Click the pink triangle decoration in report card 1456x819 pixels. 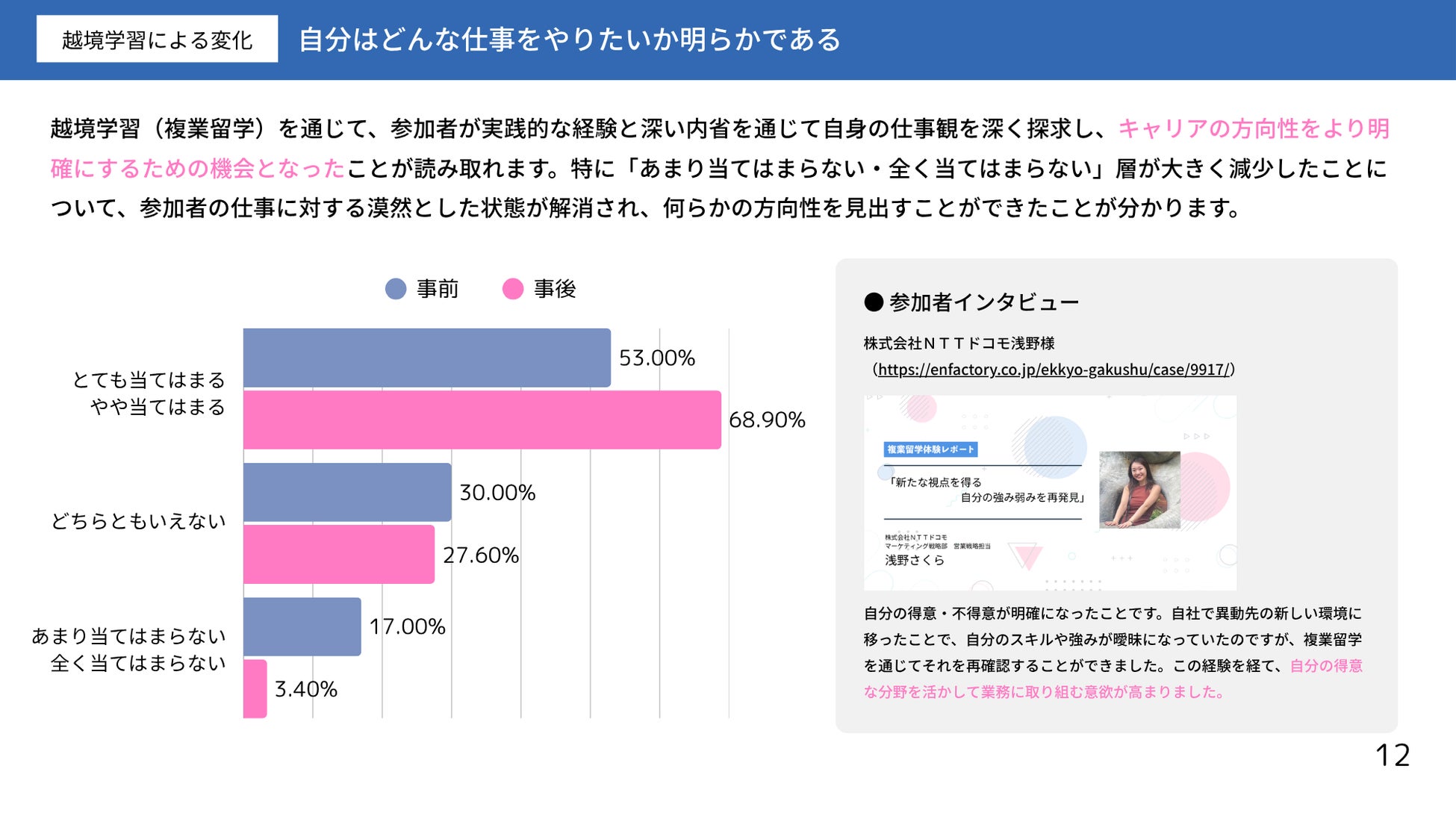1028,555
